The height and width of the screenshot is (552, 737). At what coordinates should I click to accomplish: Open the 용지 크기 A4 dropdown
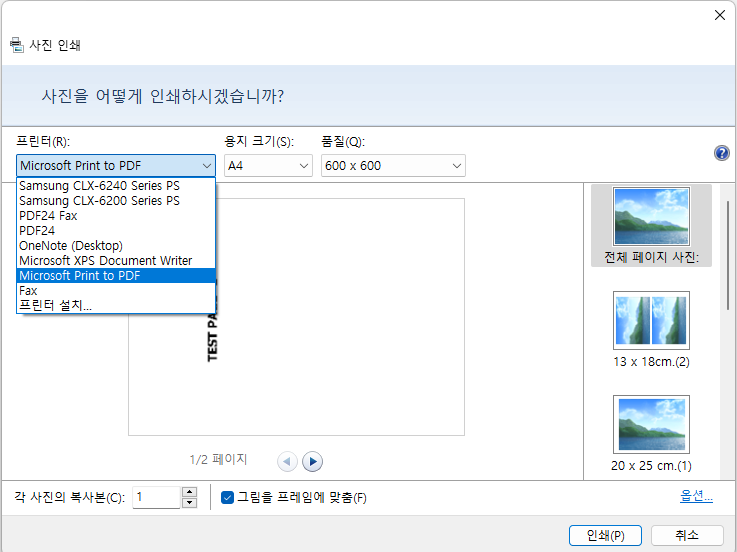[268, 166]
